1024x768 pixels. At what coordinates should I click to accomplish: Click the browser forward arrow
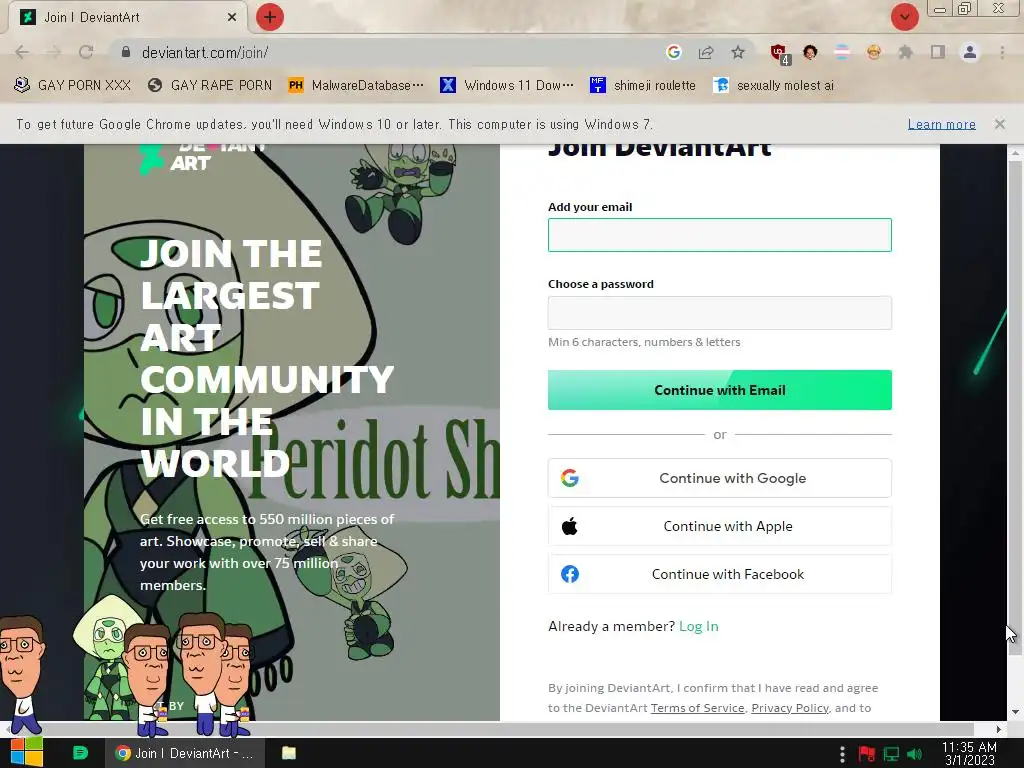coord(54,52)
